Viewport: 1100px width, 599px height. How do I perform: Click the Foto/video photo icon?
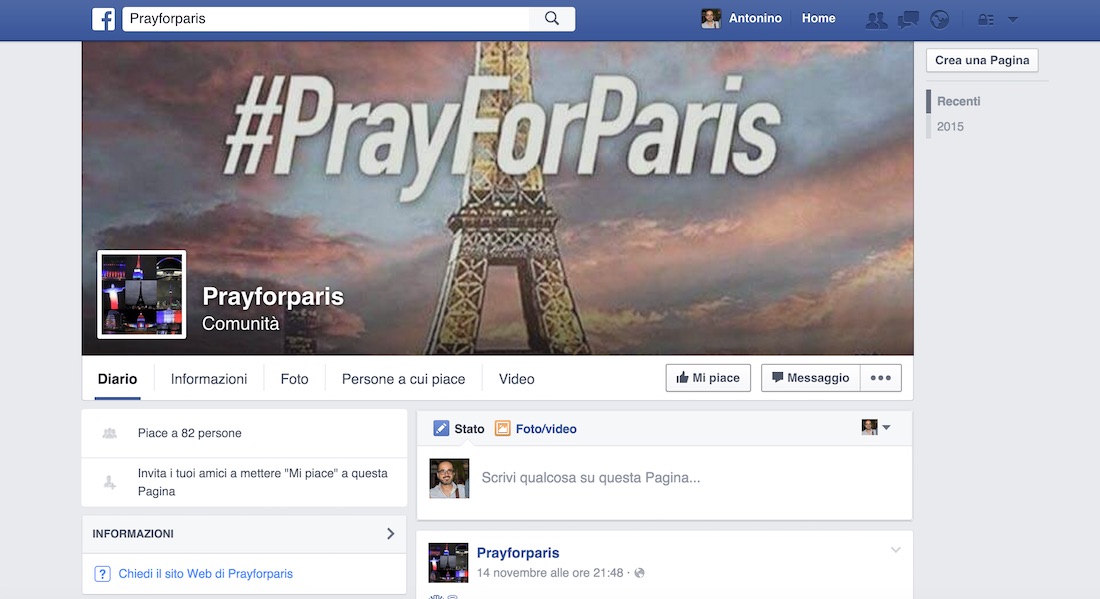pyautogui.click(x=503, y=429)
